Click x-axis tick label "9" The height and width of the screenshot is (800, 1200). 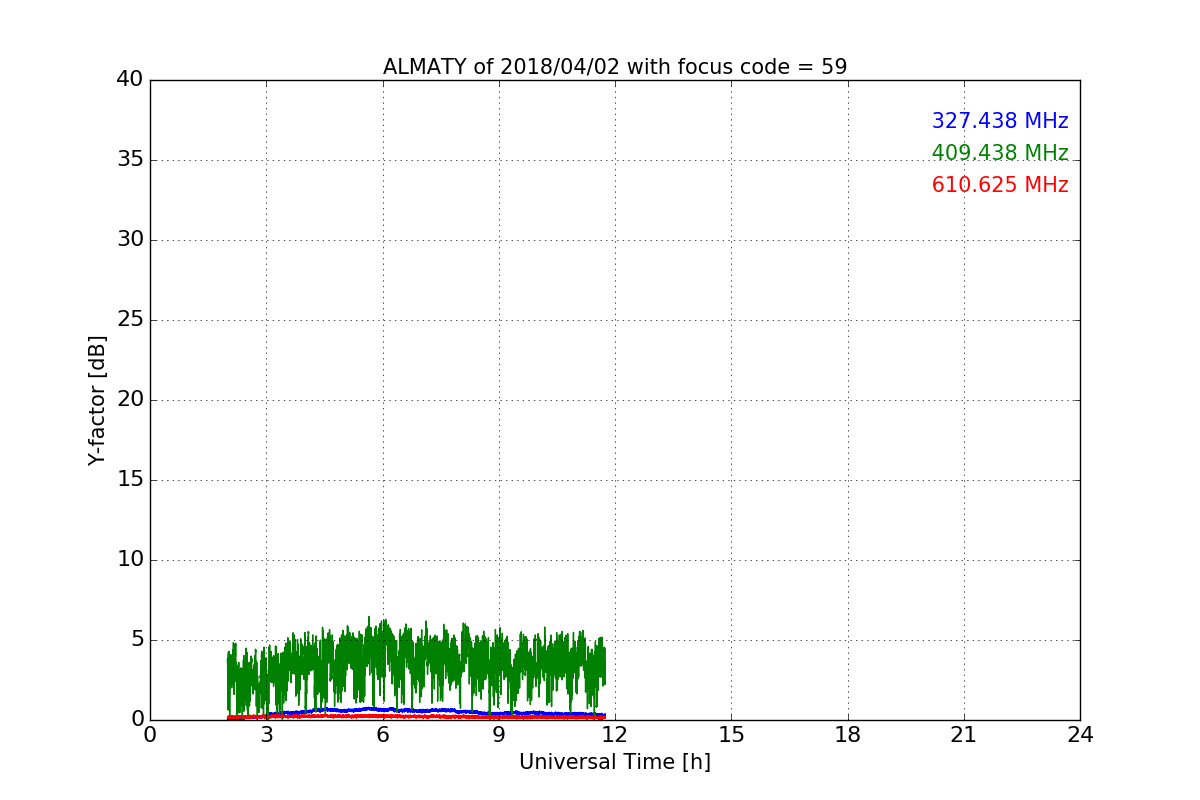(x=499, y=735)
